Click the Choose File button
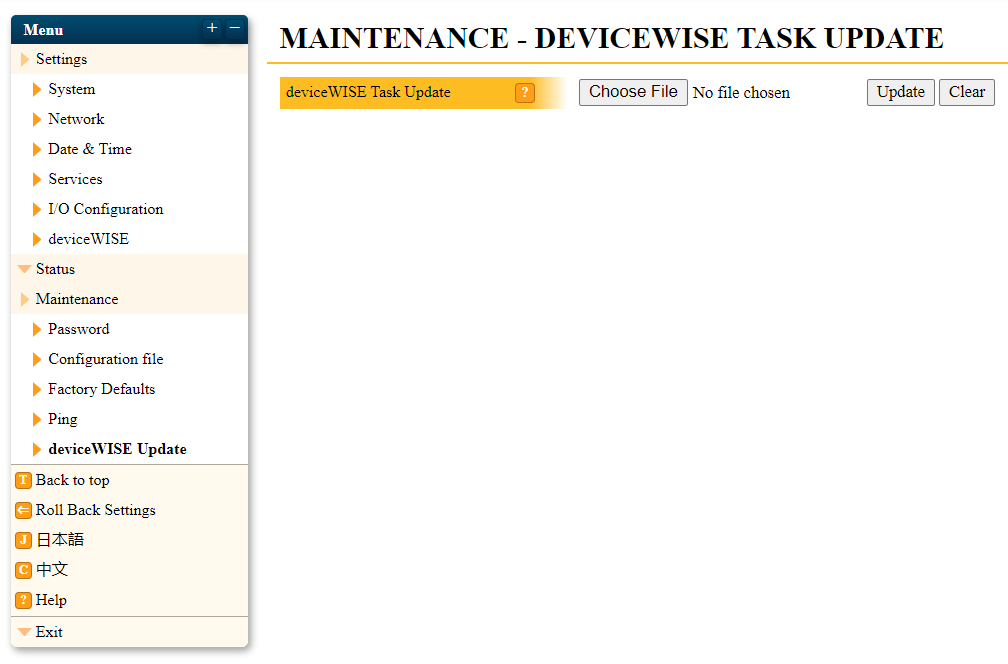This screenshot has height=664, width=1008. click(x=633, y=93)
